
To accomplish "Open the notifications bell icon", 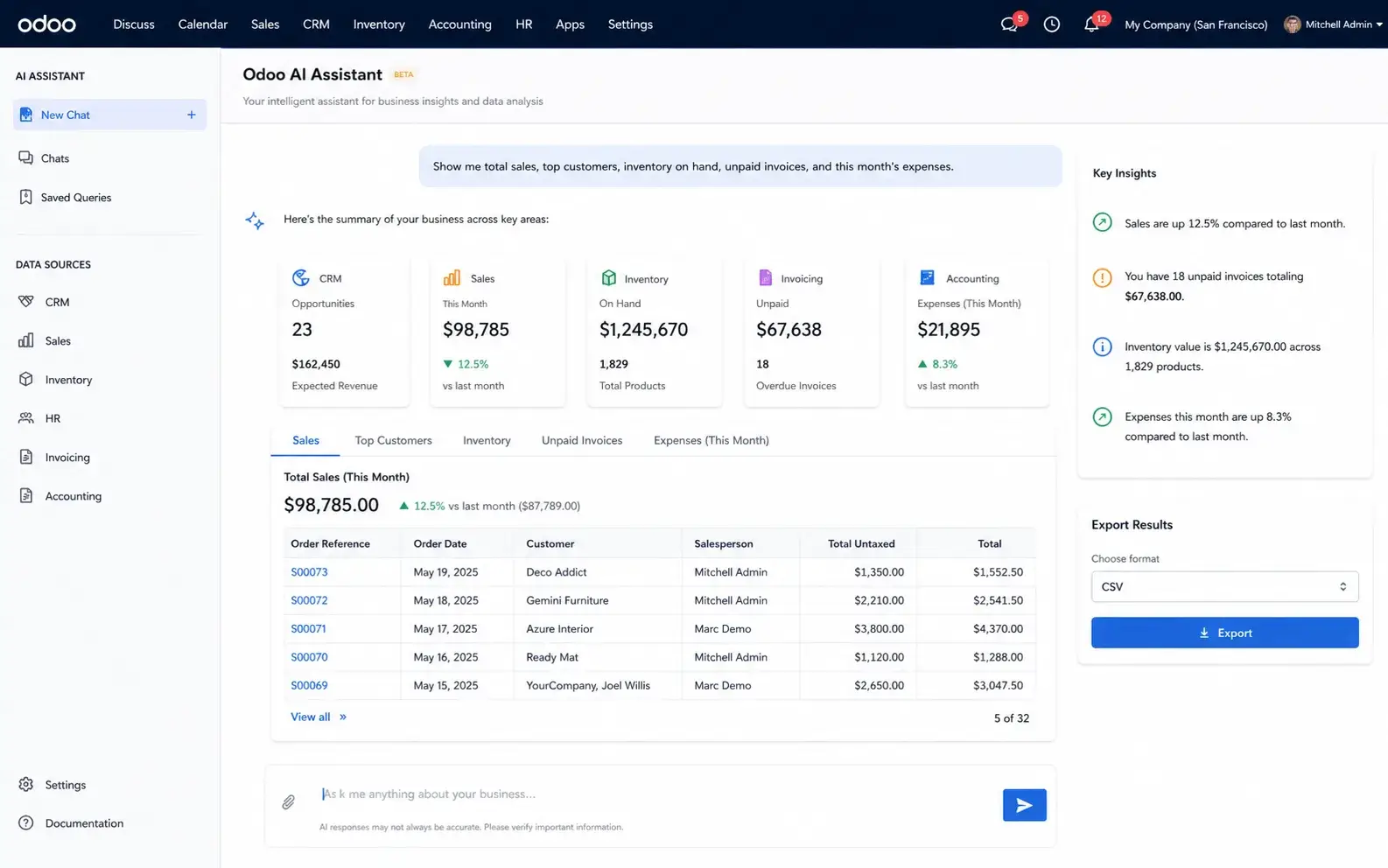I will 1091,24.
